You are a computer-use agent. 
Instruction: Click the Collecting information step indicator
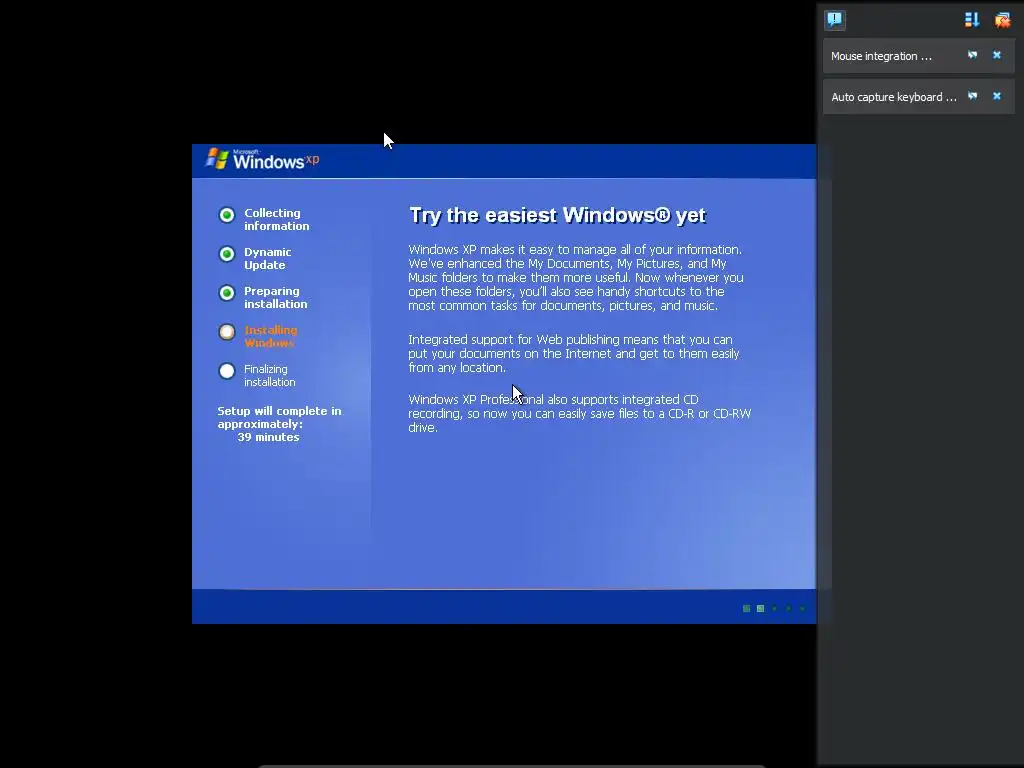click(x=227, y=215)
